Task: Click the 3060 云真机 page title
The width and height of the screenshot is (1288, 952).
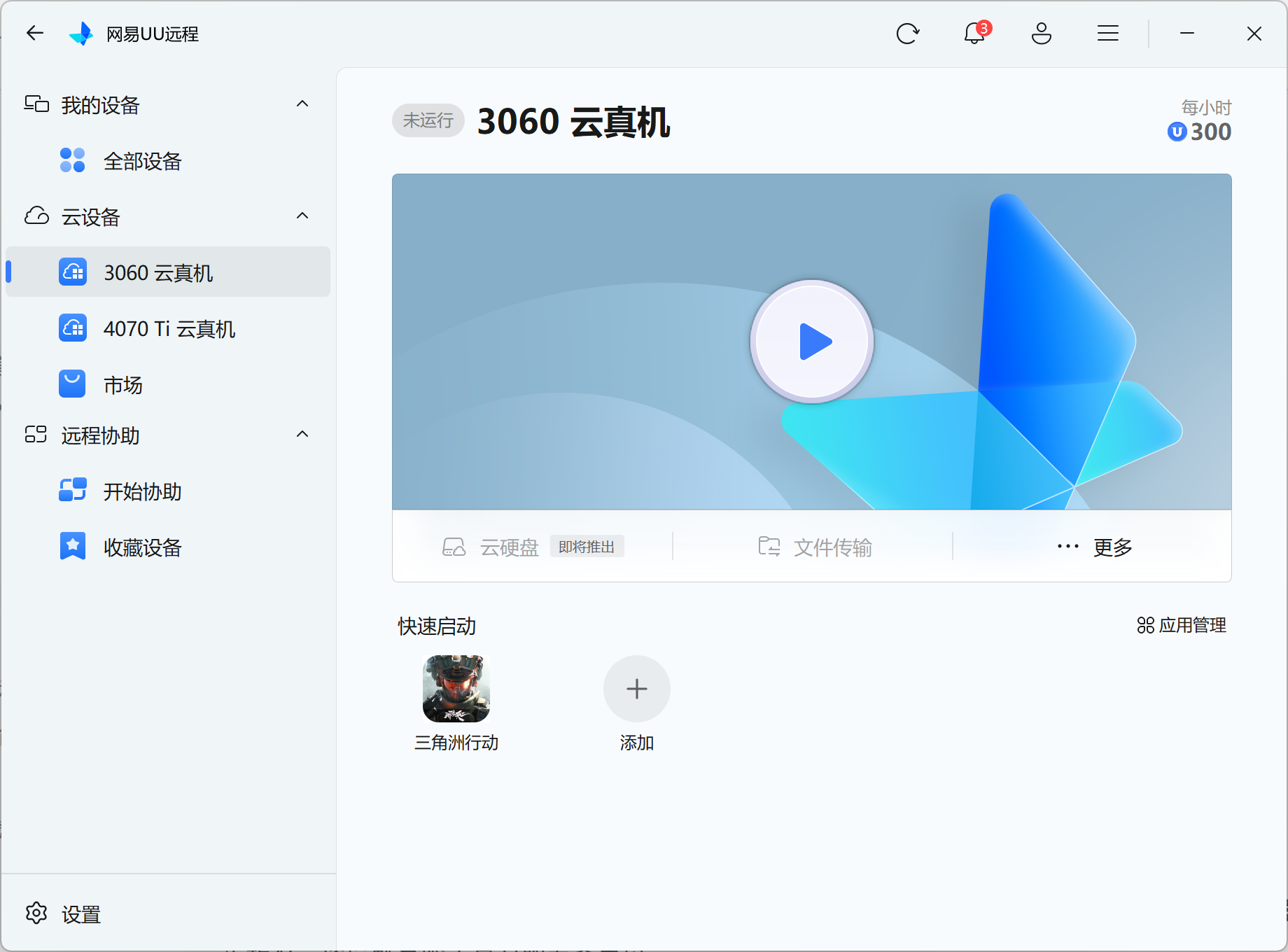Action: (x=574, y=122)
